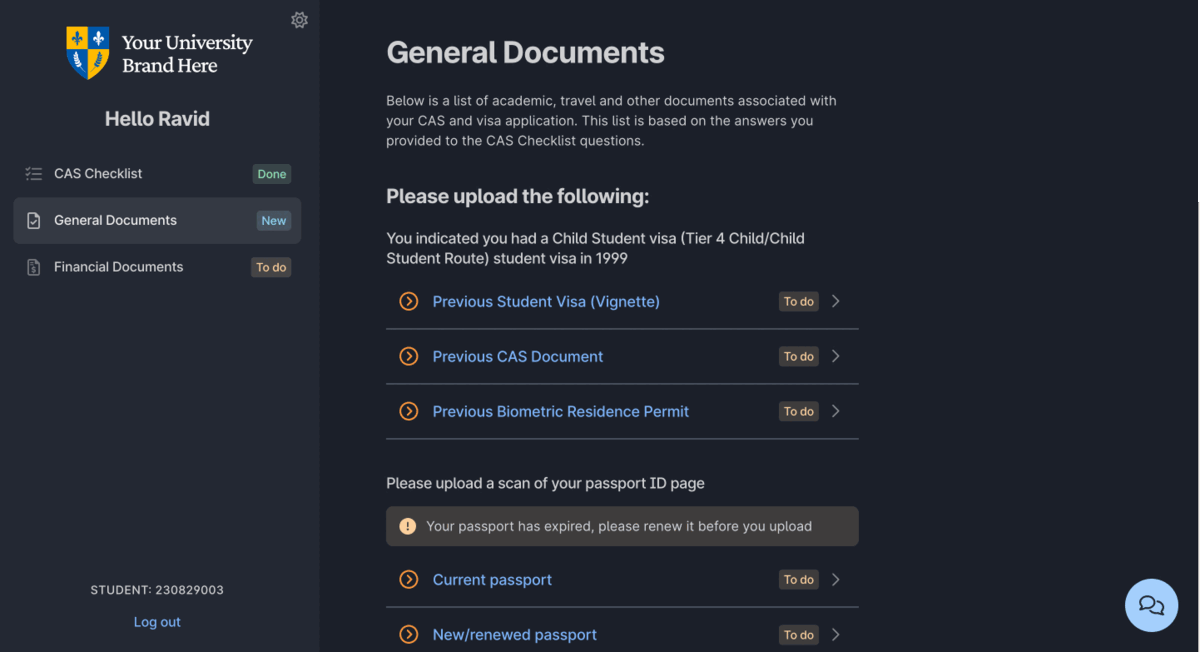Open the settings gear icon
The width and height of the screenshot is (1200, 652).
(x=299, y=19)
